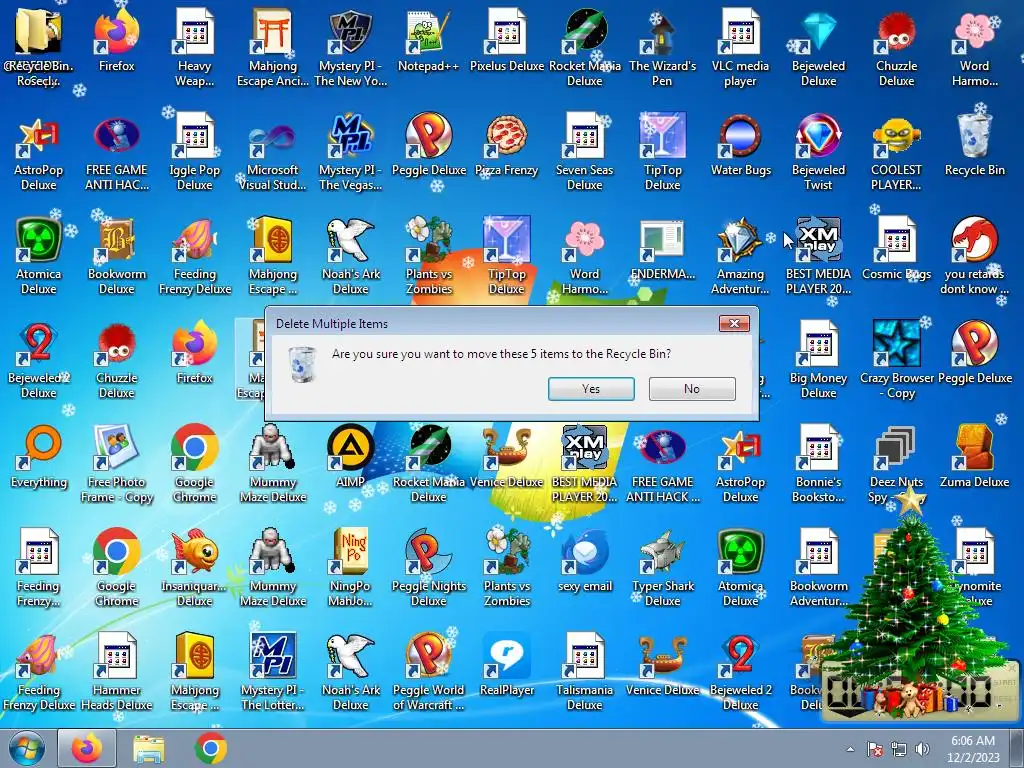Open the Notepad++ desktop icon
The width and height of the screenshot is (1024, 768).
coord(428,40)
